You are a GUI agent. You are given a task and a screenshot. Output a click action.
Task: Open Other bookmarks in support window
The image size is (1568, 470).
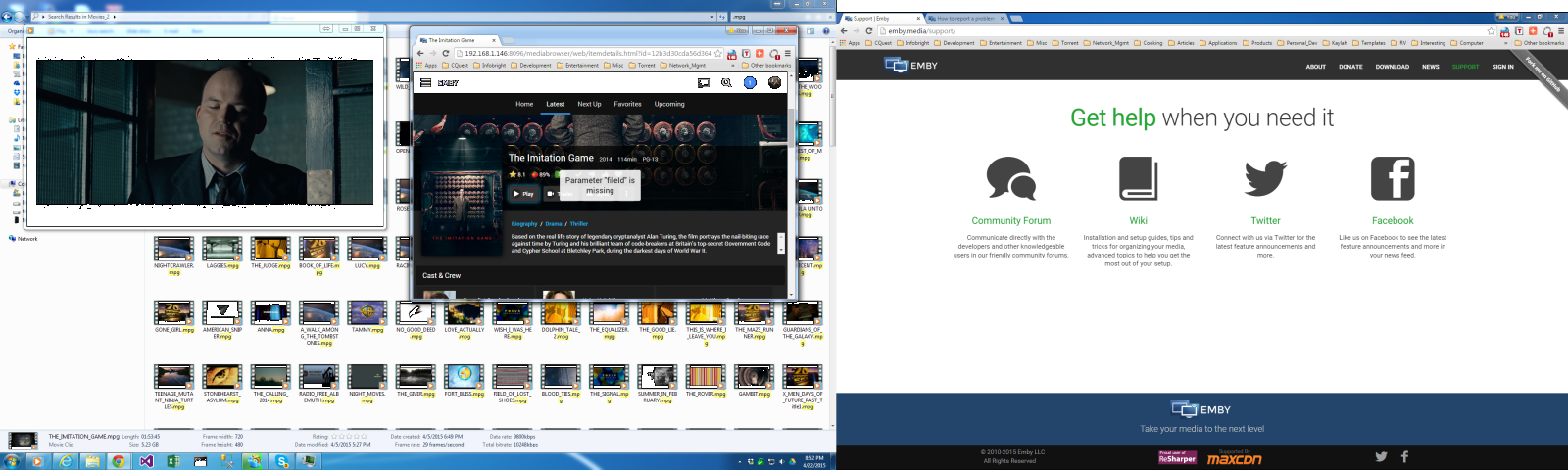point(1539,43)
